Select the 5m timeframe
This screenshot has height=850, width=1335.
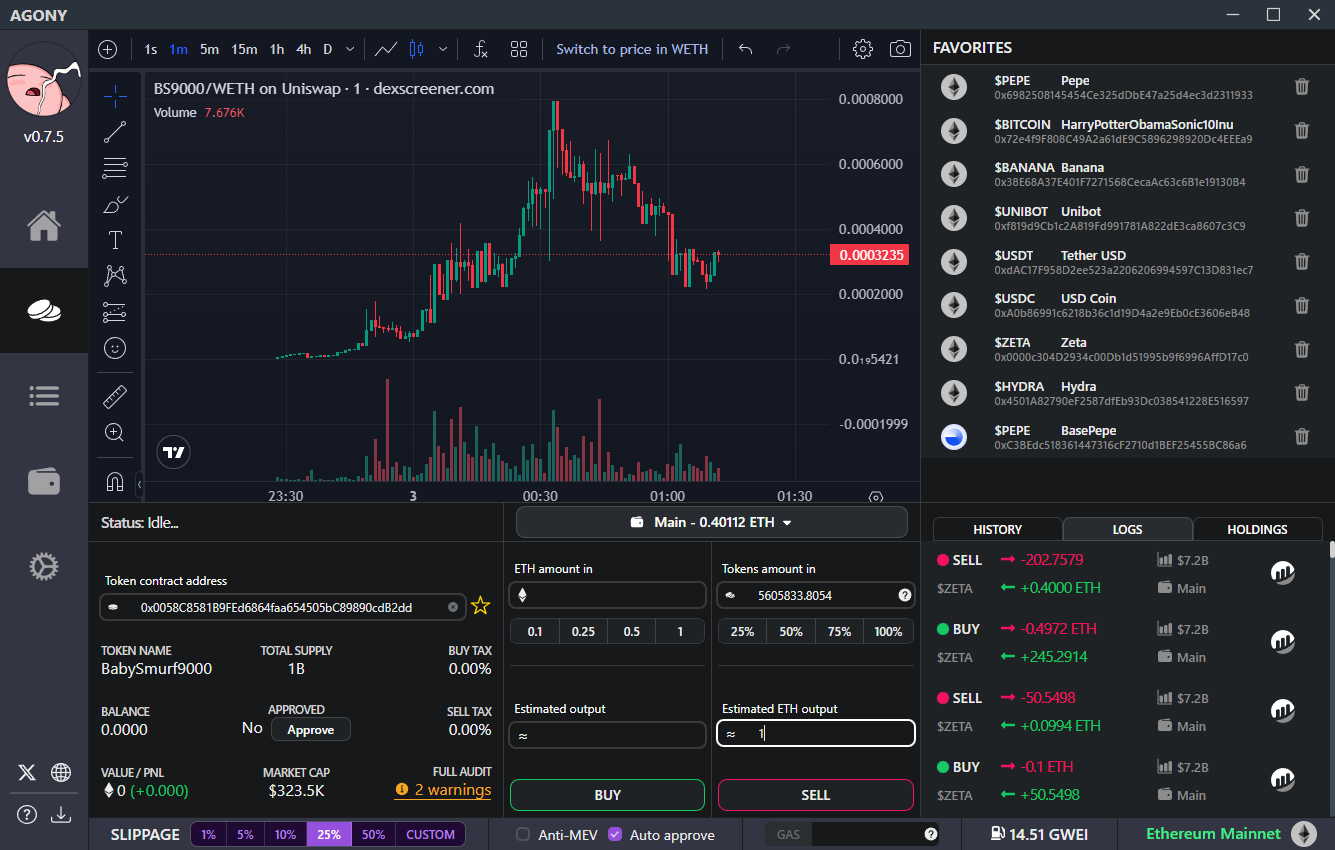tap(209, 49)
